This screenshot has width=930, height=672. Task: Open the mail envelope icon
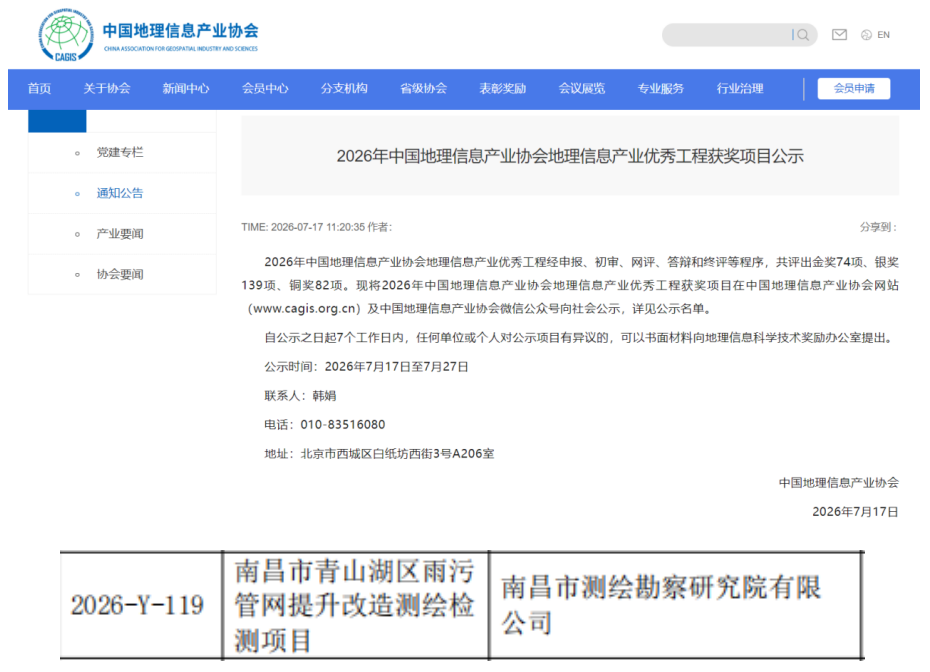[839, 35]
